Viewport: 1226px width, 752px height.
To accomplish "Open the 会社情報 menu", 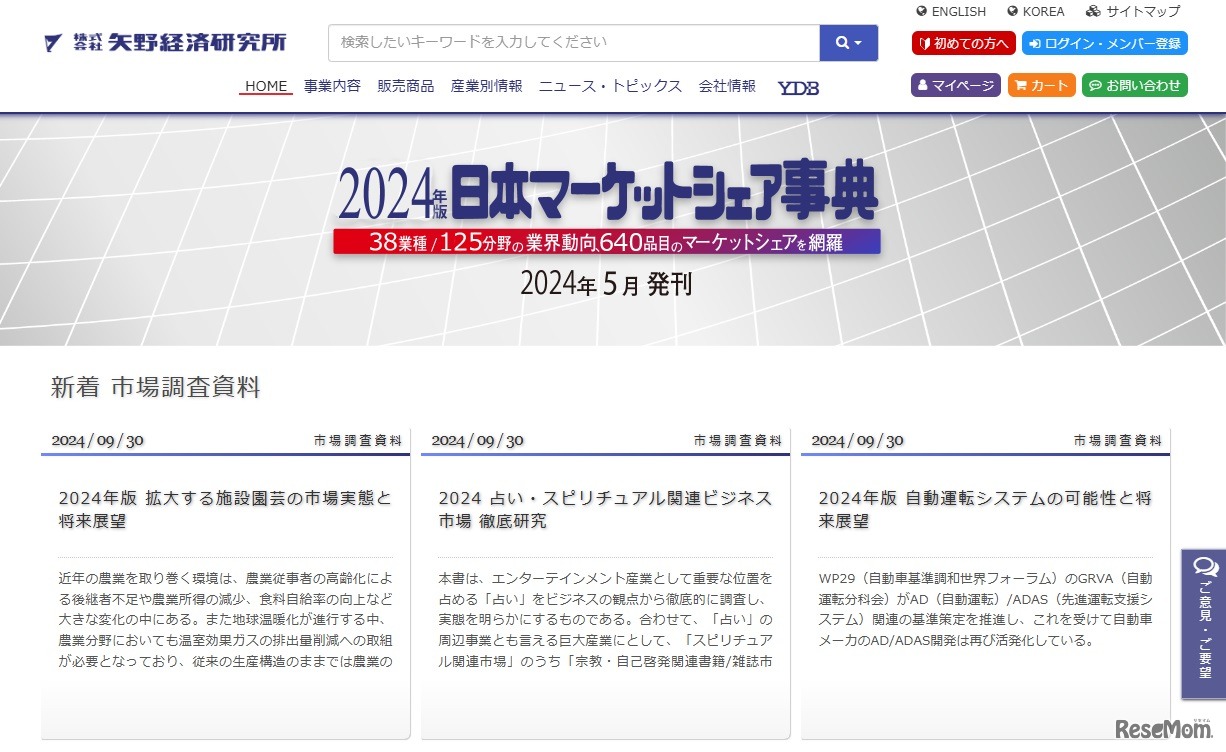I will pos(728,86).
